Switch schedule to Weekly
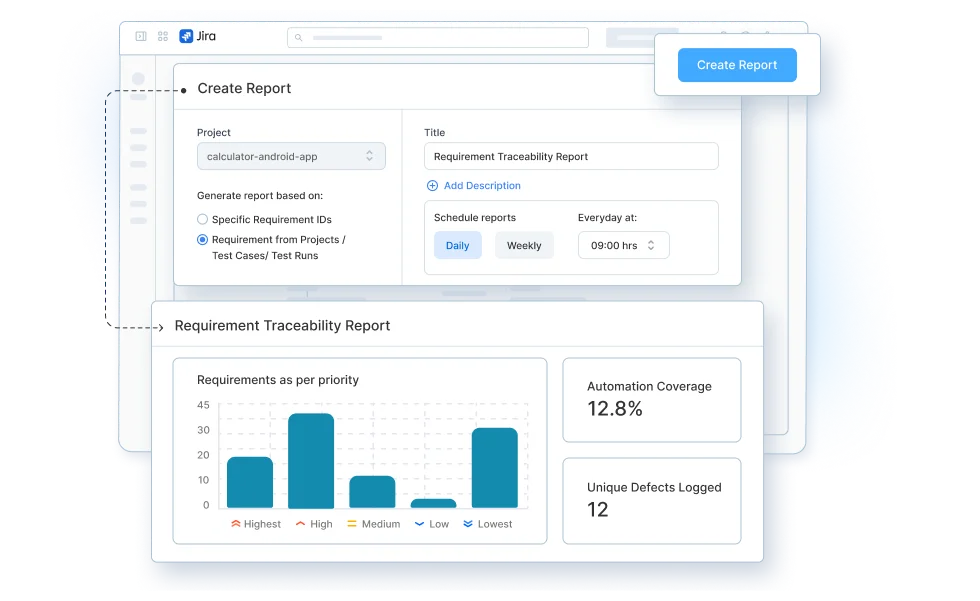Image resolution: width=980 pixels, height=601 pixels. [524, 245]
